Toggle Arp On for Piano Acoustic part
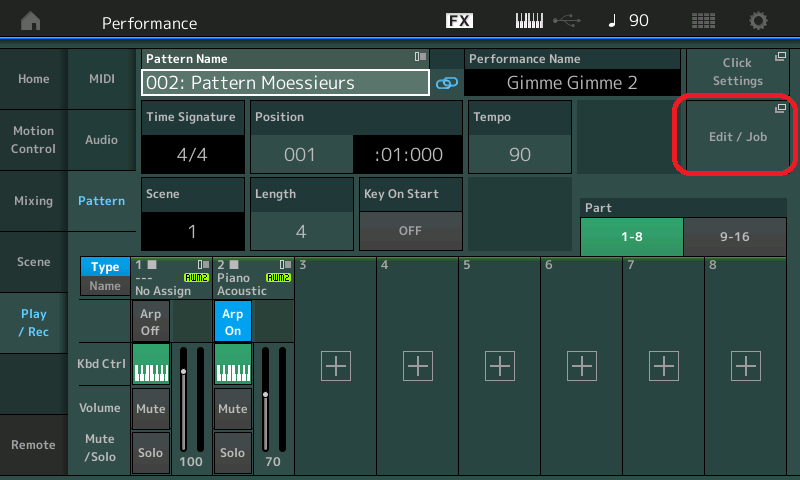Screen dimensions: 800x480 coord(232,322)
